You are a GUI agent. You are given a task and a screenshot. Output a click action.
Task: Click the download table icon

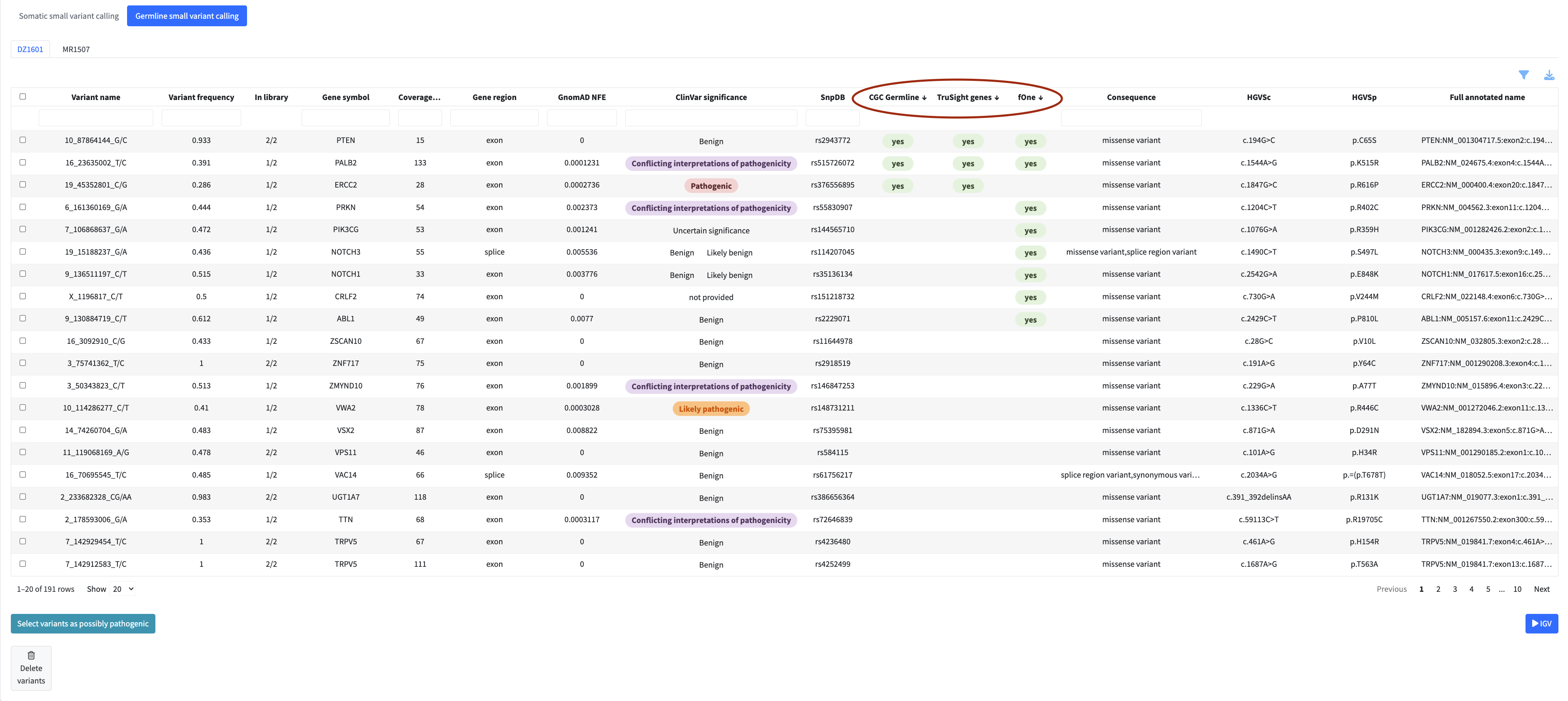[x=1549, y=75]
